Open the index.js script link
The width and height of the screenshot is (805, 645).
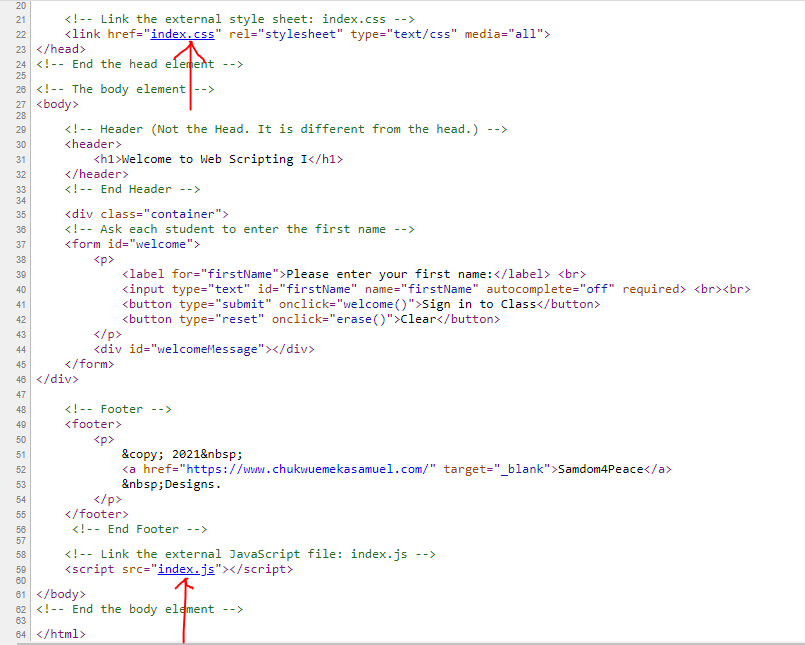coord(186,570)
